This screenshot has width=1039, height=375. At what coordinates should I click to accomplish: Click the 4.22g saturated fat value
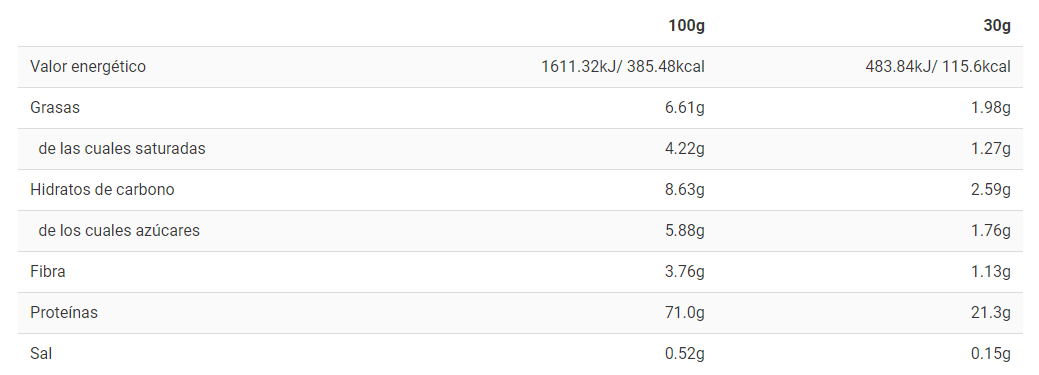tap(685, 149)
